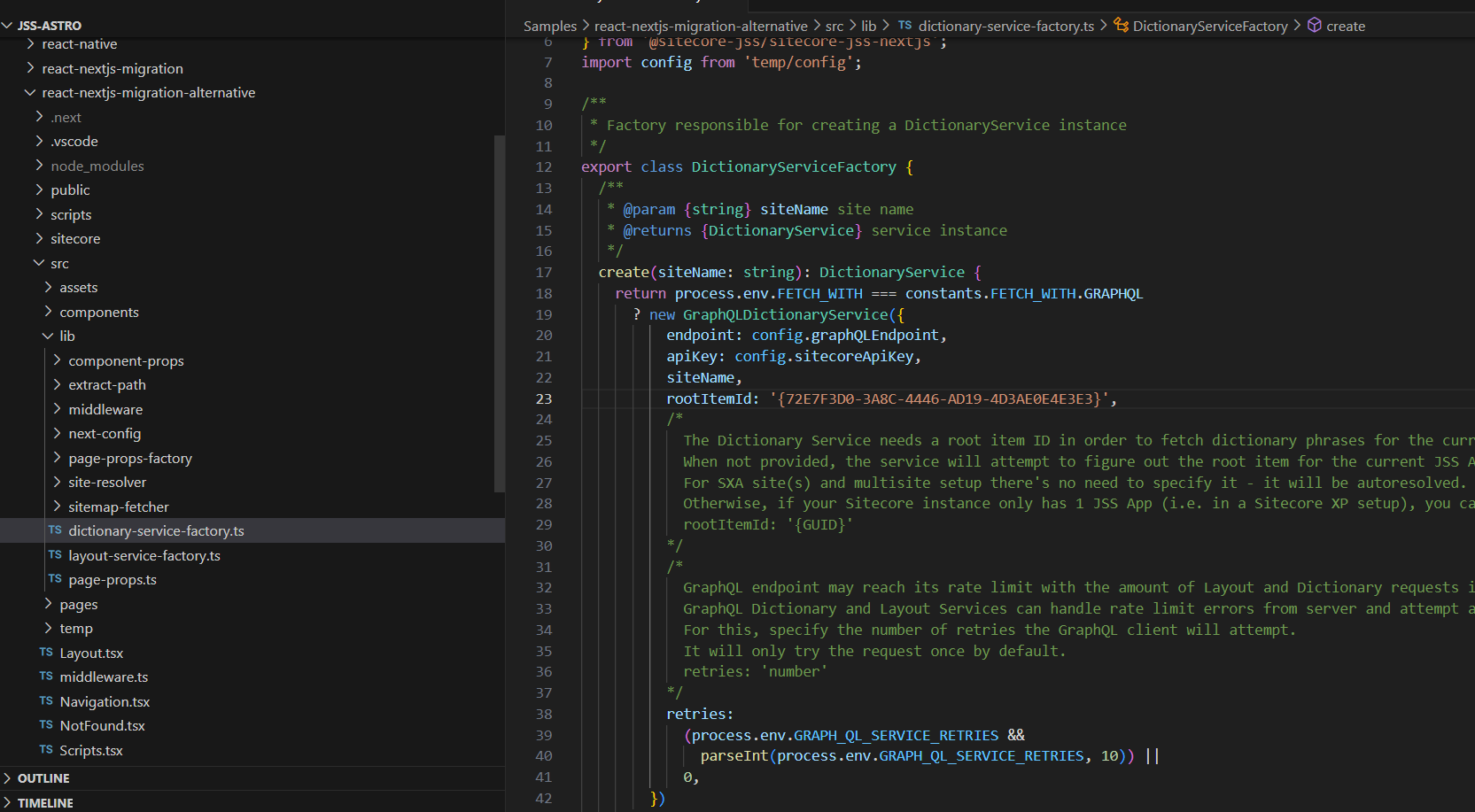Click class icon for DictionaryServiceFactory breadcrumb
Screen dimensions: 1475x812
(x=1121, y=26)
